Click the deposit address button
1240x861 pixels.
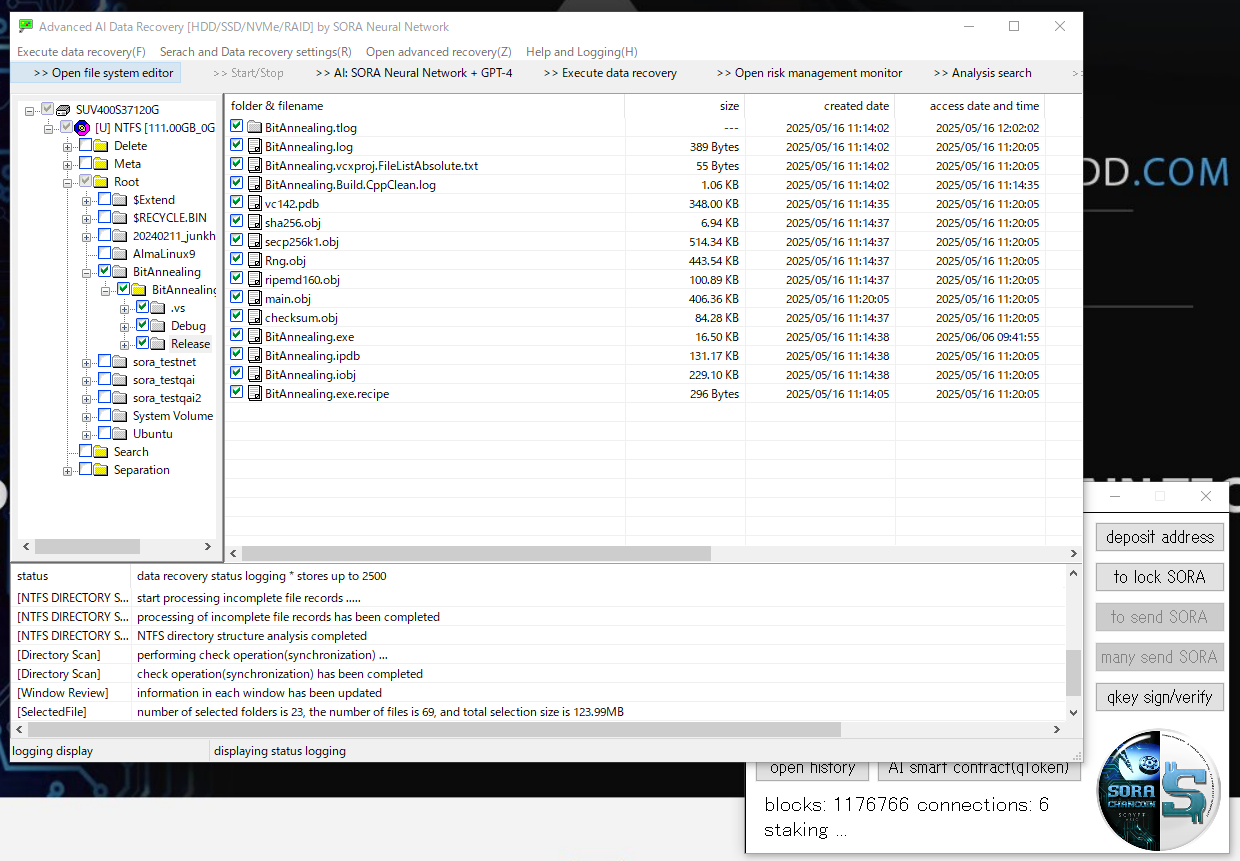[1160, 537]
